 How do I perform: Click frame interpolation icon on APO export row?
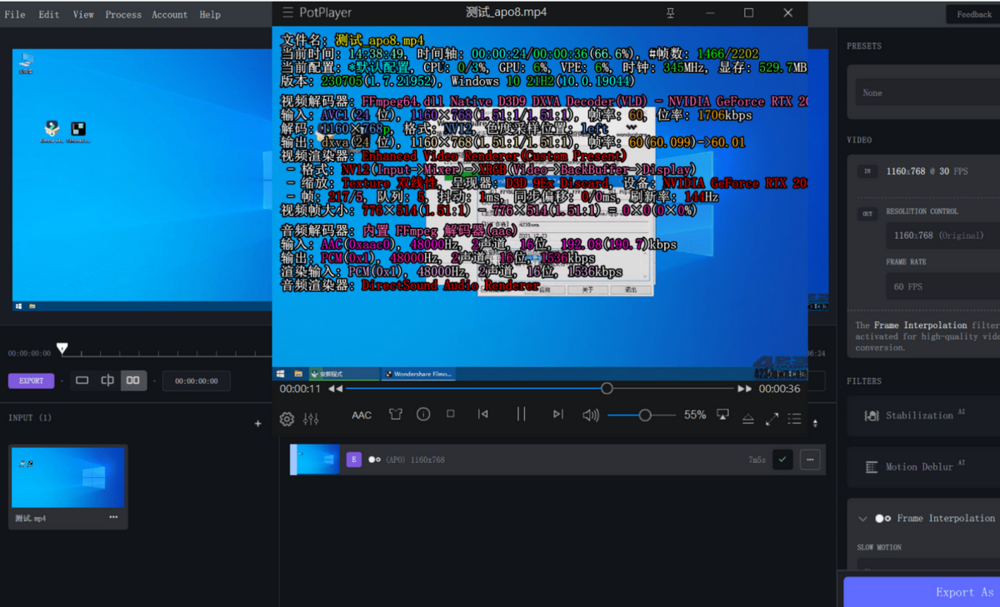[x=374, y=459]
